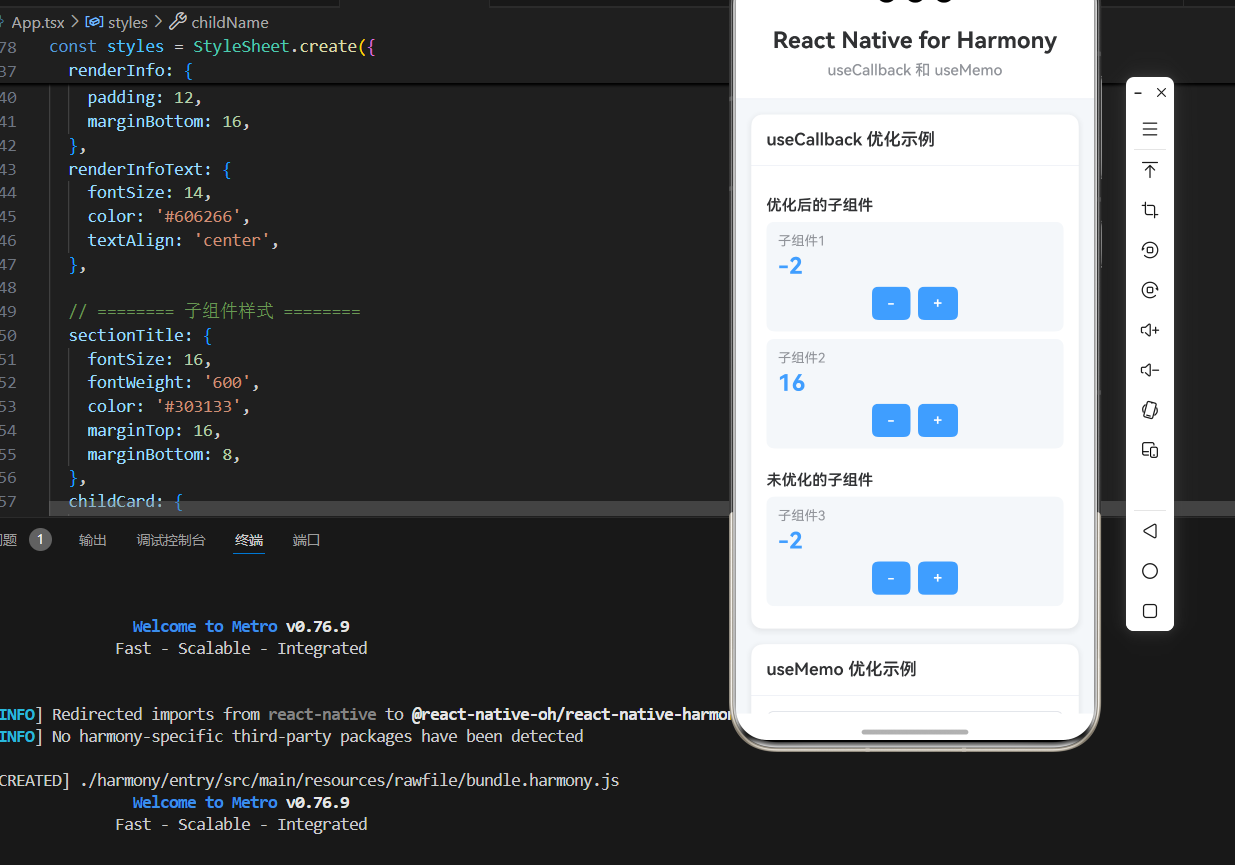Screen dimensions: 1235x865
Task: Decrease emulator volume with speaker minus icon
Action: [1150, 370]
